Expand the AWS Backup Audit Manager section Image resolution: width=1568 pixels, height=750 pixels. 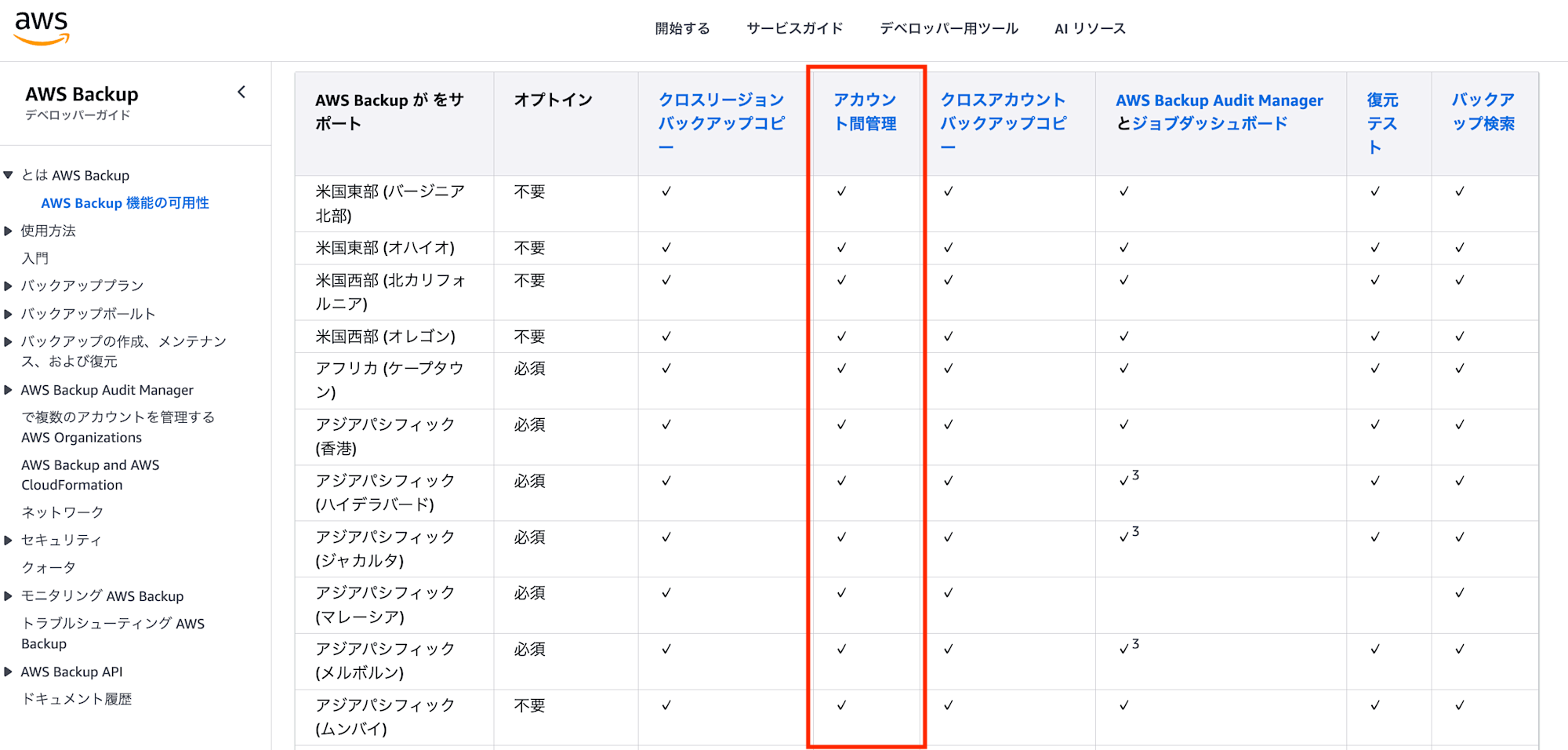(9, 390)
